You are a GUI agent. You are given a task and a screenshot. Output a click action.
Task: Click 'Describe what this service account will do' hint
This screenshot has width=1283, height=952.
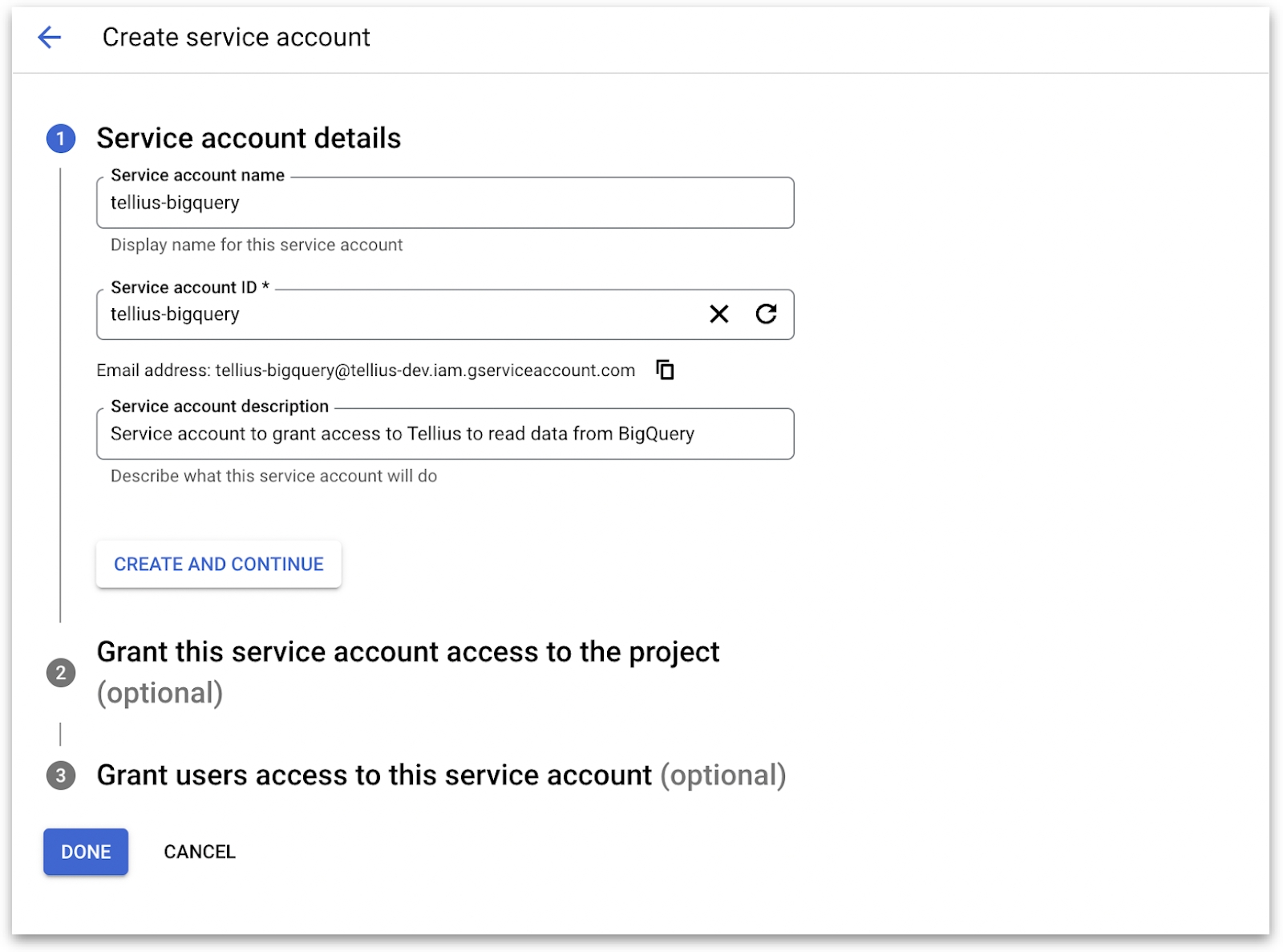273,476
